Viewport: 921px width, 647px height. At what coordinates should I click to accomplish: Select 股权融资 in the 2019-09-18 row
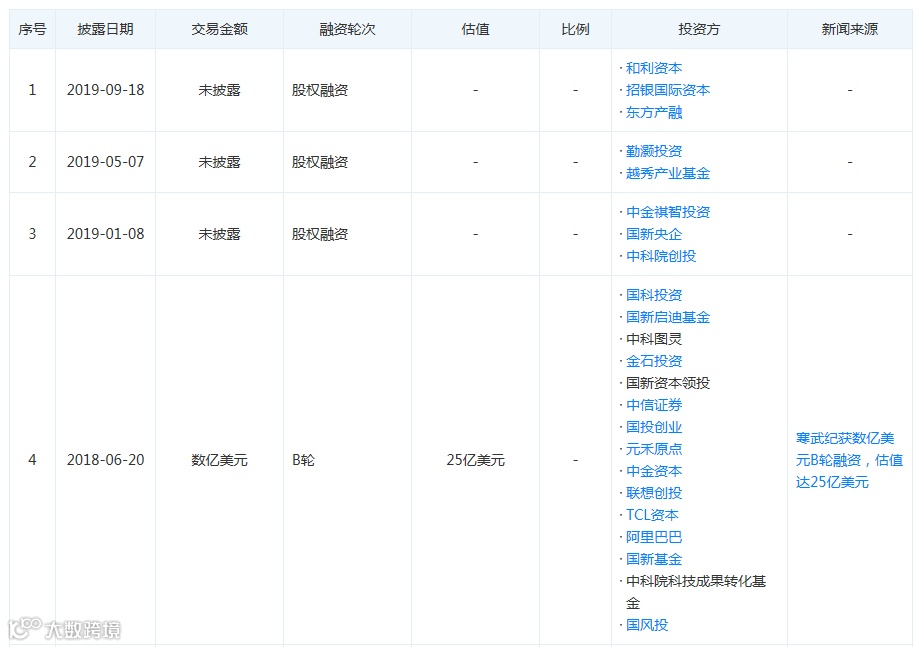[x=320, y=90]
